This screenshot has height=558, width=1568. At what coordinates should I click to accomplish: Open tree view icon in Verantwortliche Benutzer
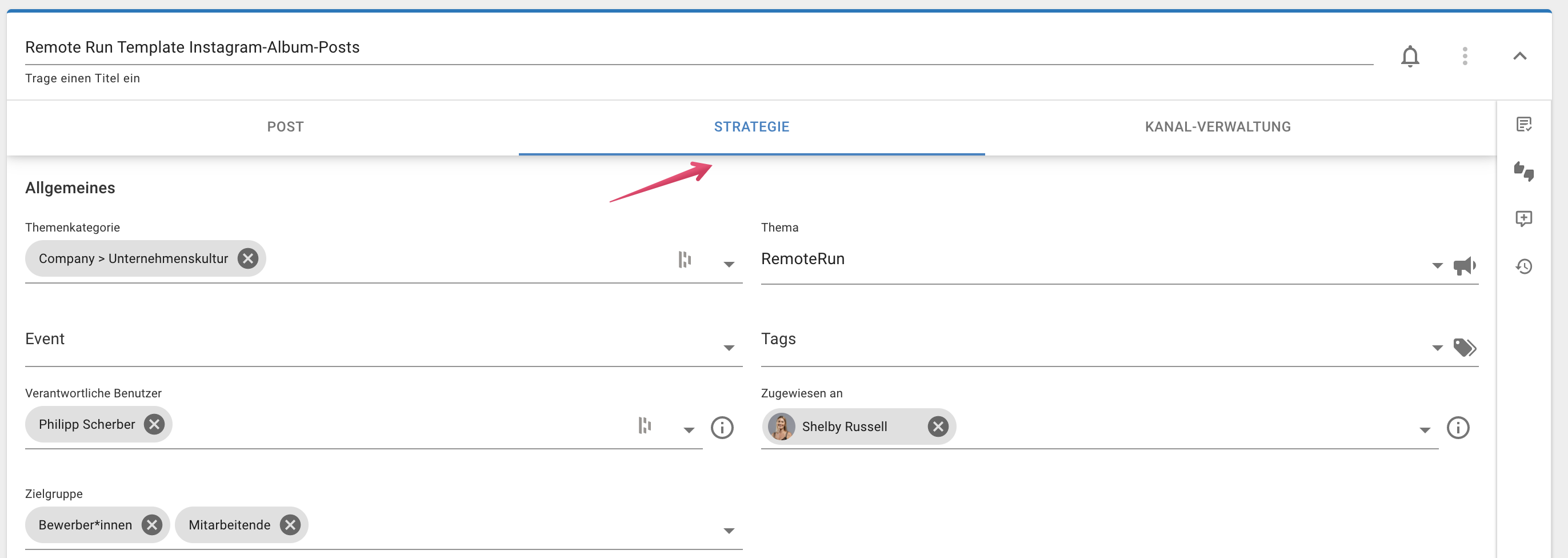click(x=645, y=425)
